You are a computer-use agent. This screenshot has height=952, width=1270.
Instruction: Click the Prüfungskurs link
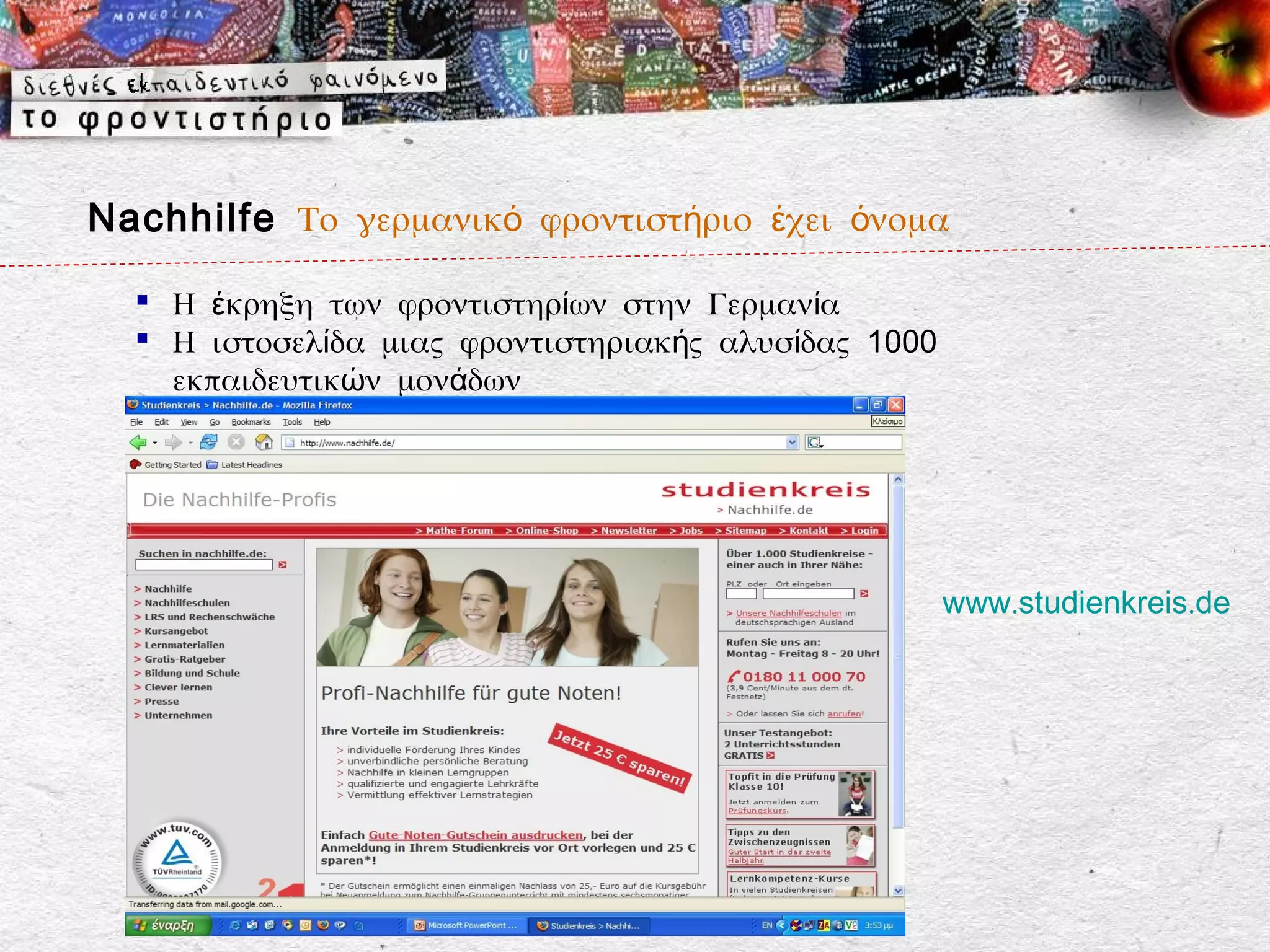click(x=757, y=811)
